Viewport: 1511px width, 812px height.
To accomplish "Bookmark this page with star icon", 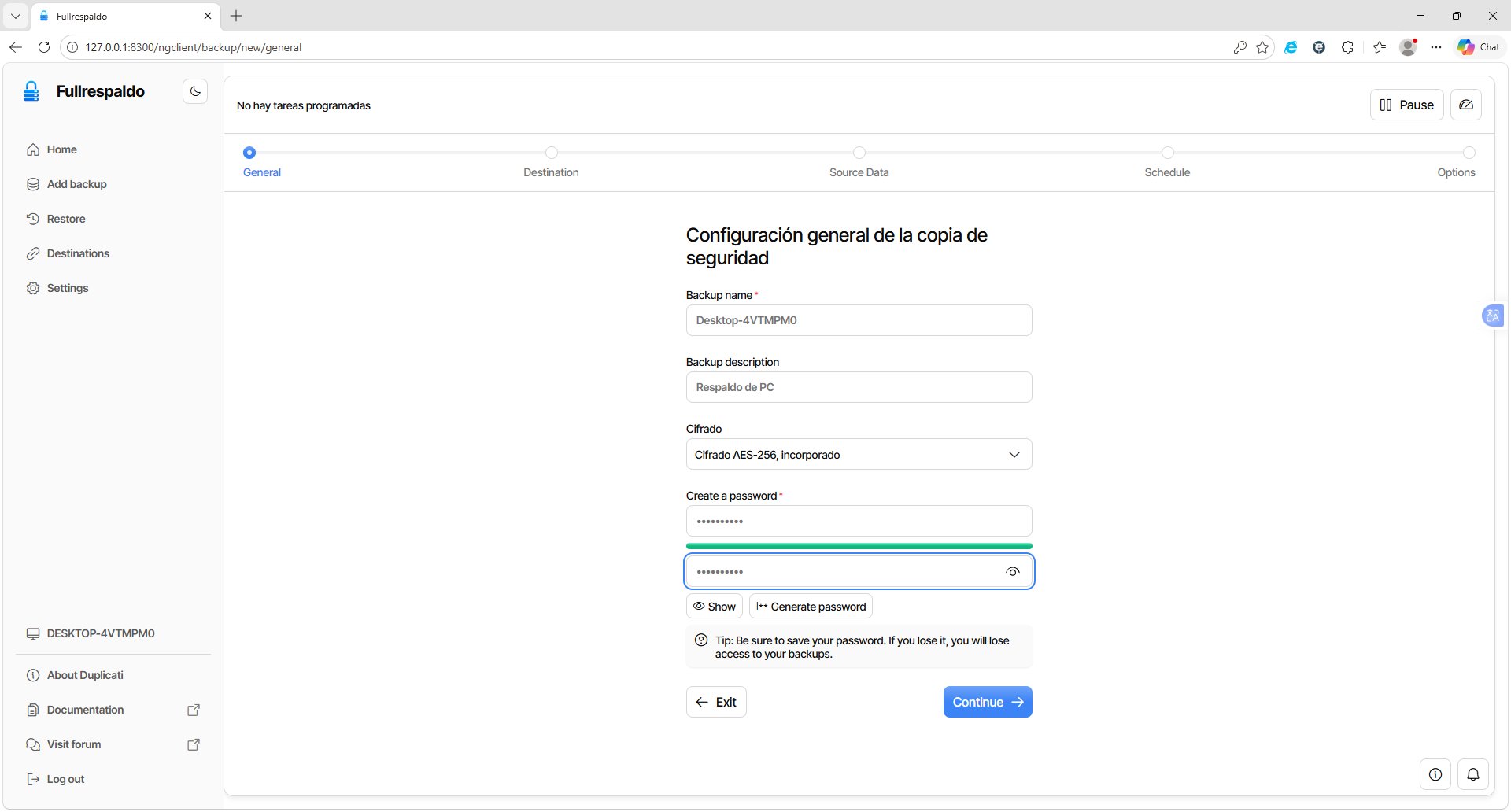I will [x=1262, y=47].
